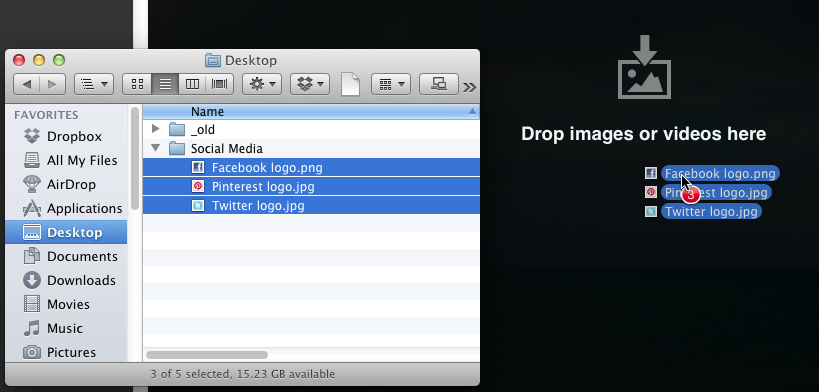
Task: Open the path list dropdown in toolbar
Action: [94, 84]
